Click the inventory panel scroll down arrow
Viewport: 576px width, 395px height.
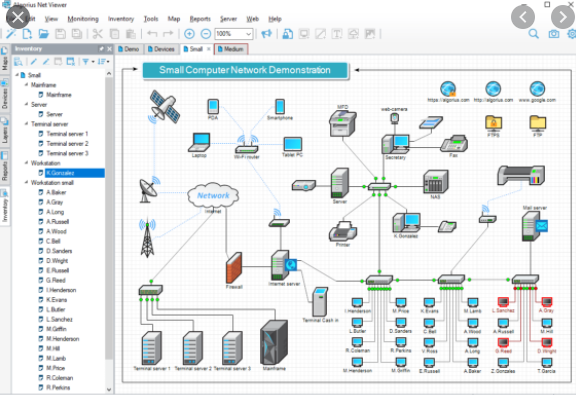[x=109, y=389]
